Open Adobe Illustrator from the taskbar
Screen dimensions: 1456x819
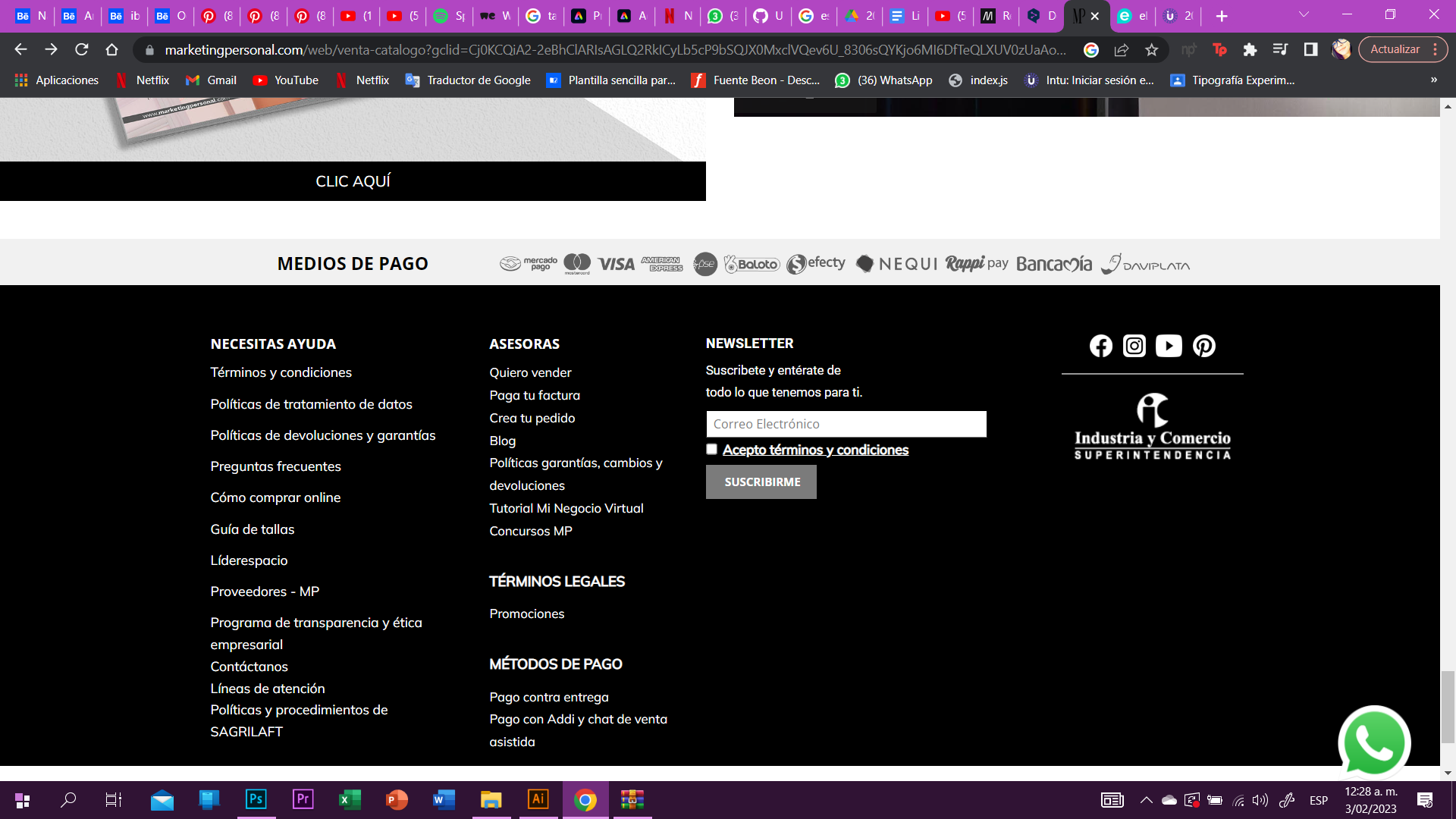(x=538, y=800)
